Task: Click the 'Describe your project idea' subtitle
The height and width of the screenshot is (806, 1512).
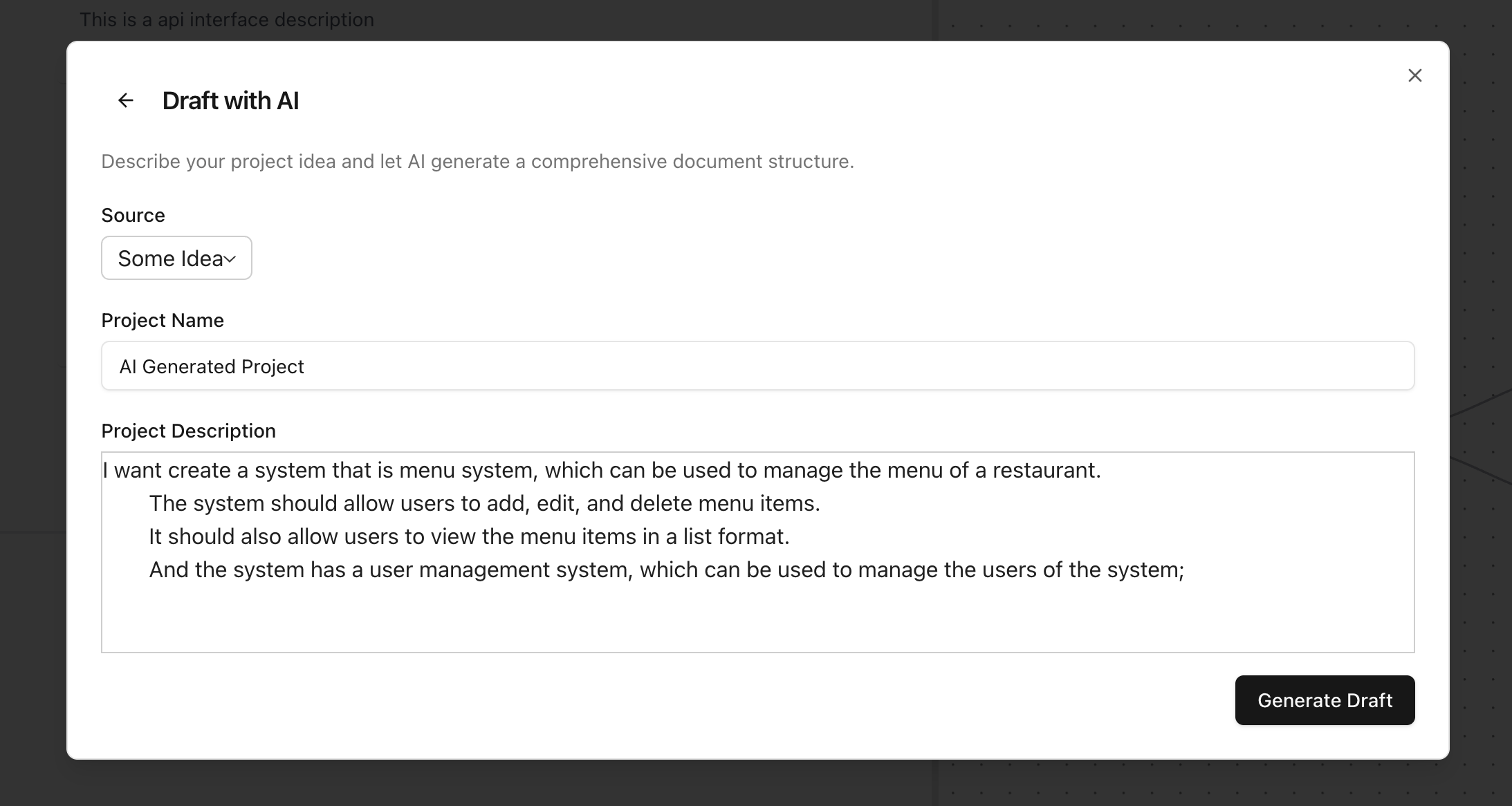Action: 477,161
